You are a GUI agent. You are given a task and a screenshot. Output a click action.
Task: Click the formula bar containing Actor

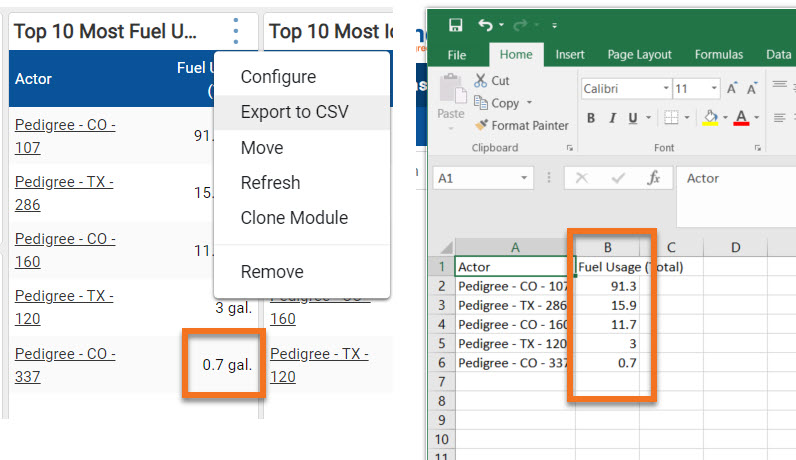(x=736, y=196)
